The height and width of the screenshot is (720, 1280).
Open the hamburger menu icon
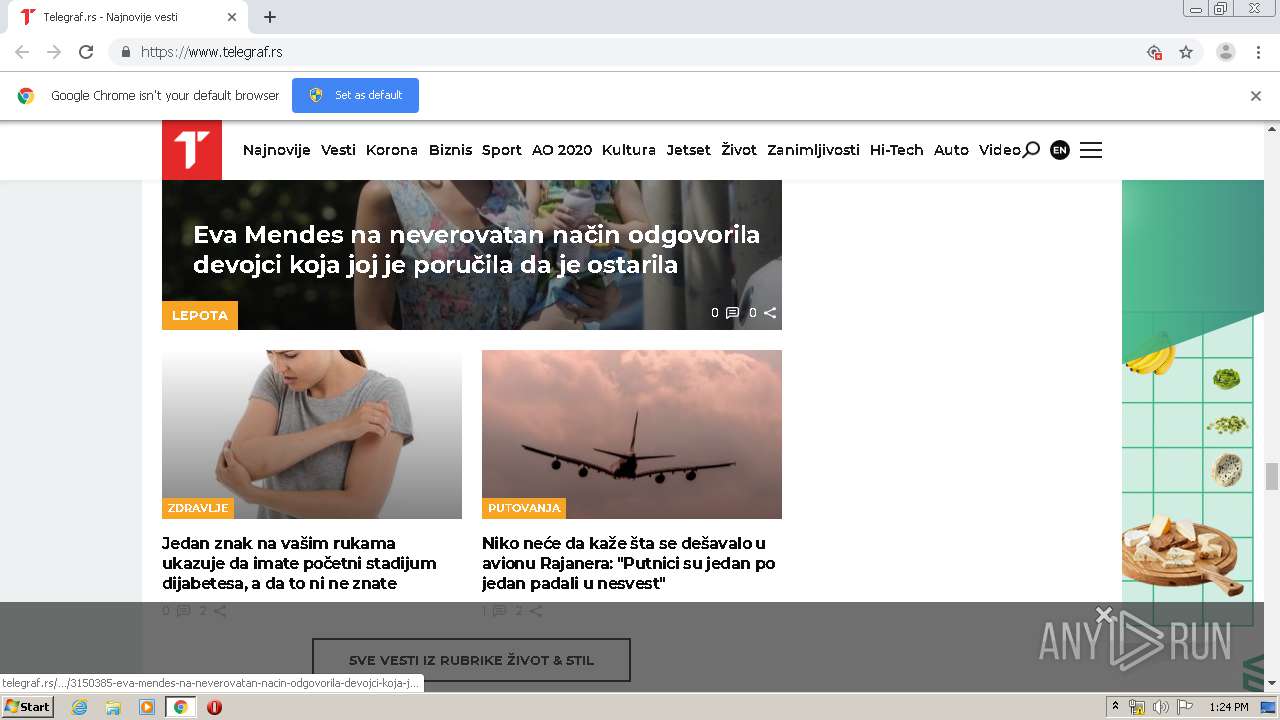[x=1091, y=150]
